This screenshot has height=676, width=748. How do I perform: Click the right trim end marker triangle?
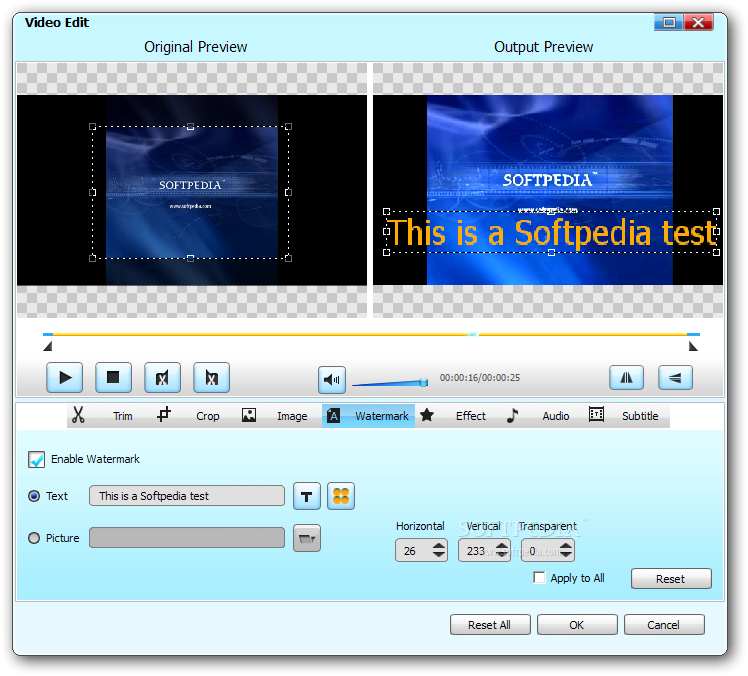point(693,346)
